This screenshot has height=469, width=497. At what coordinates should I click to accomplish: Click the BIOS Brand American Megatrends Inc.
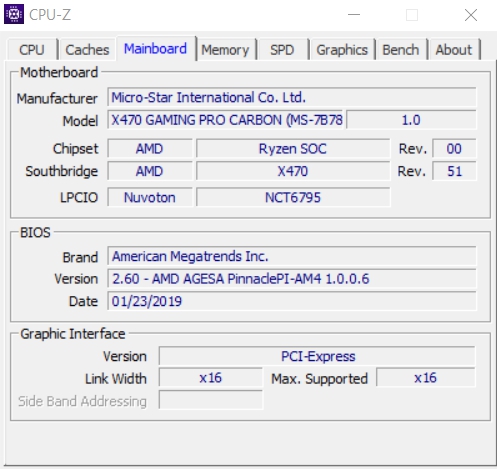(292, 256)
